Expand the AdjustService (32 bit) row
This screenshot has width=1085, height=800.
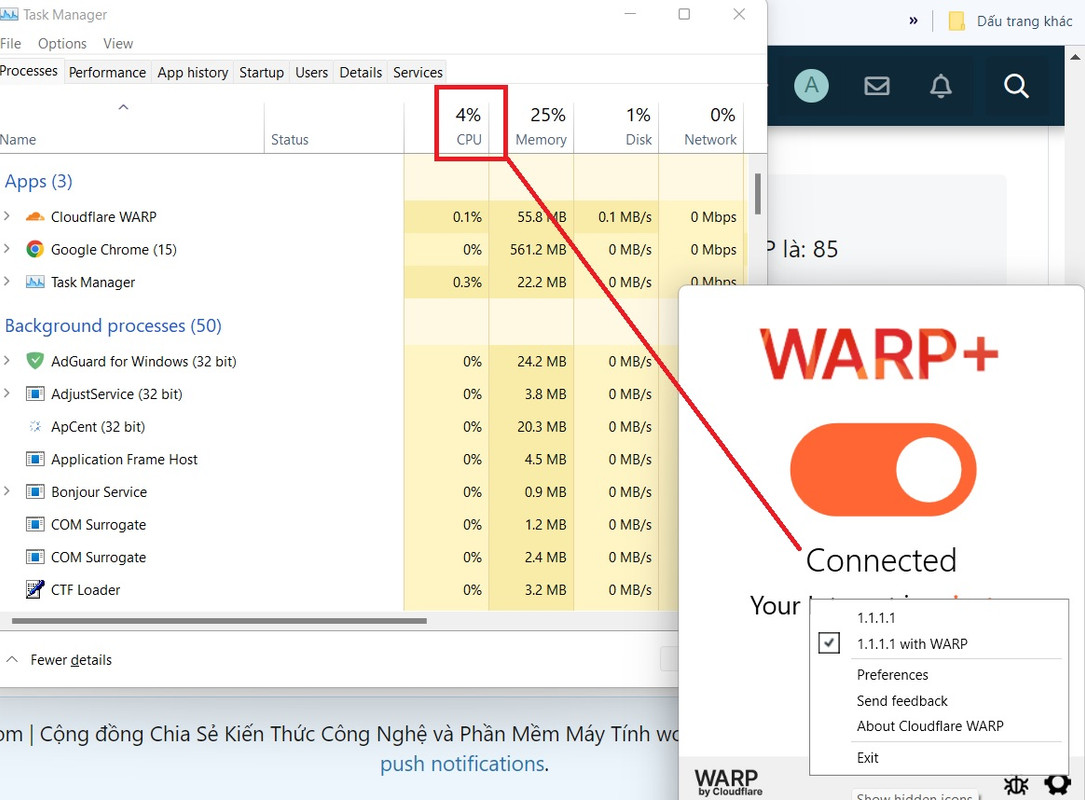[x=7, y=393]
